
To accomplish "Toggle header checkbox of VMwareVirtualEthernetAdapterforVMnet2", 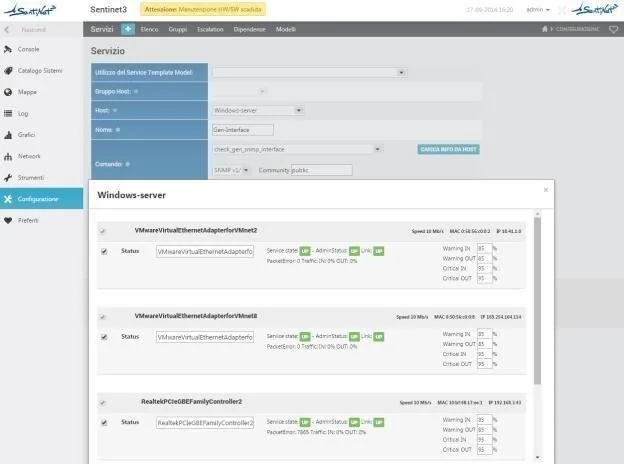I will (x=103, y=231).
